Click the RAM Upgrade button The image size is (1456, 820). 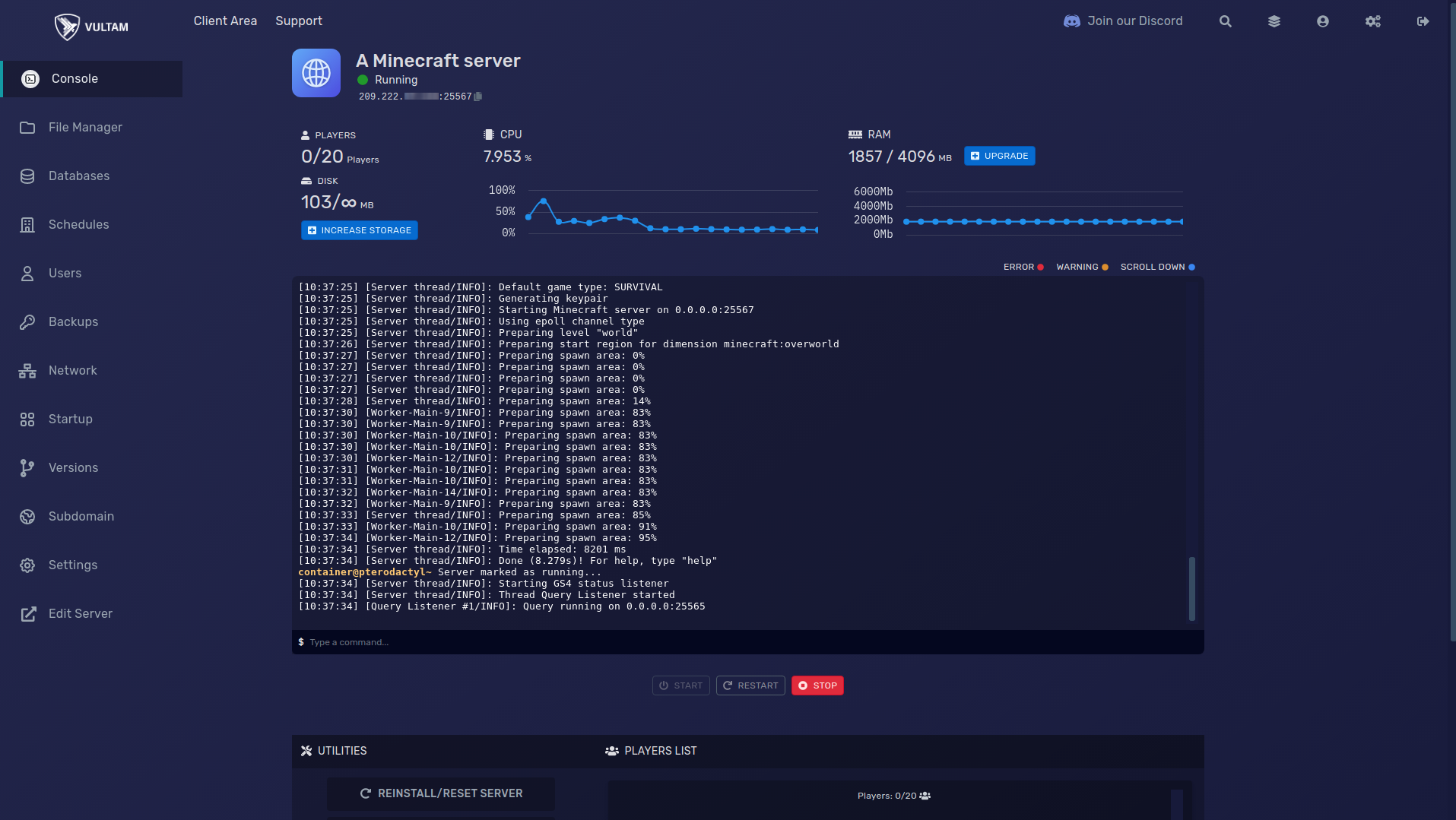pos(999,156)
